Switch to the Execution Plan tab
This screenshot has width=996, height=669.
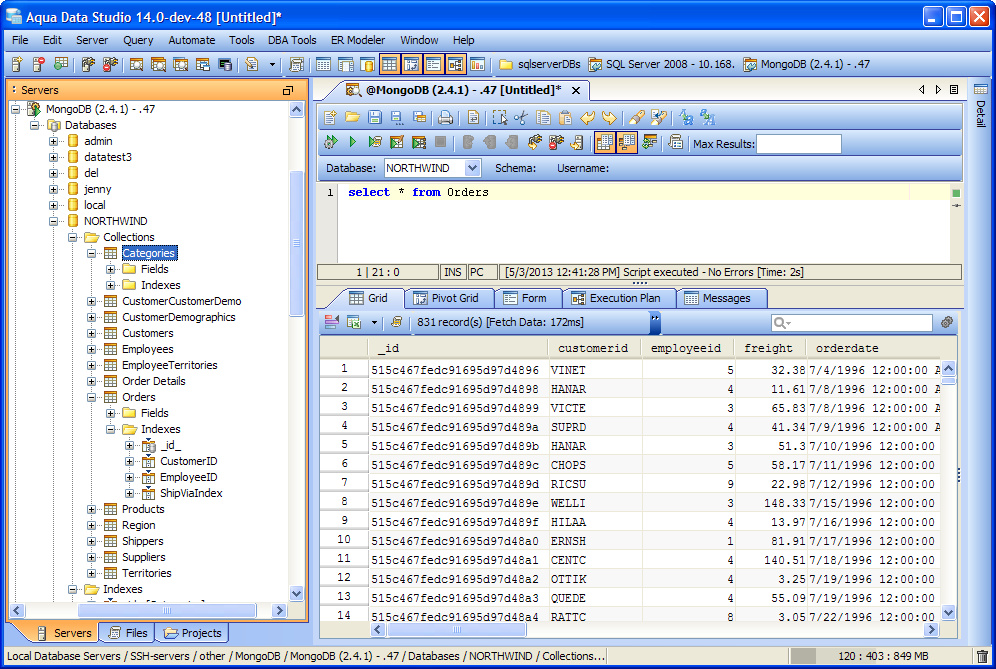615,298
